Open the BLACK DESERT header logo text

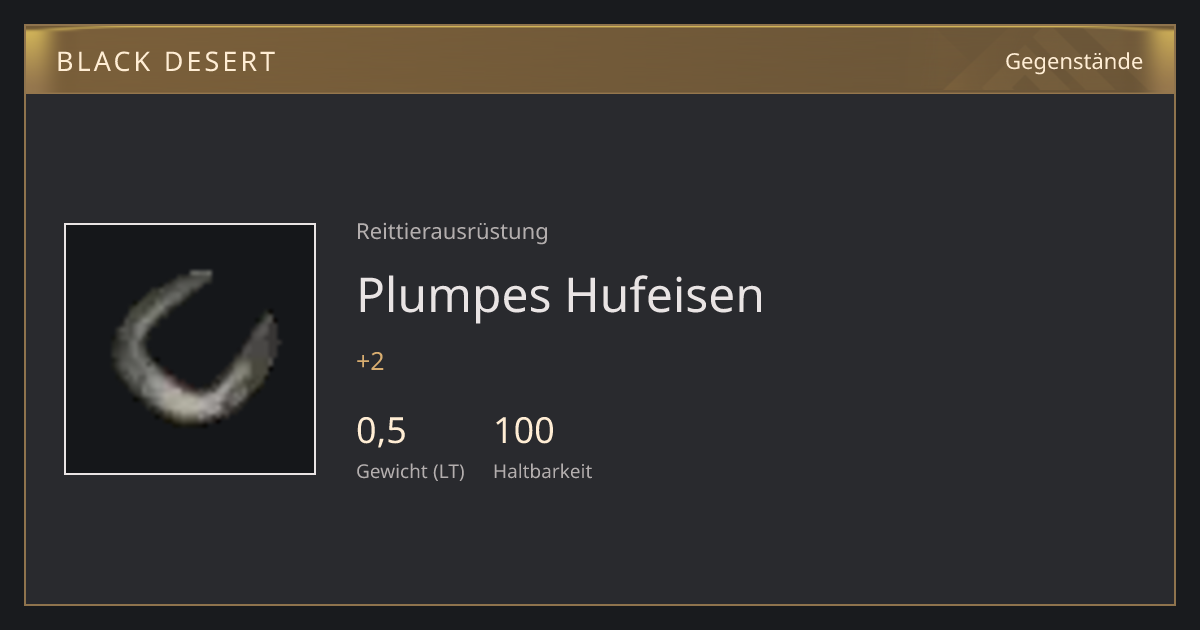pos(167,62)
